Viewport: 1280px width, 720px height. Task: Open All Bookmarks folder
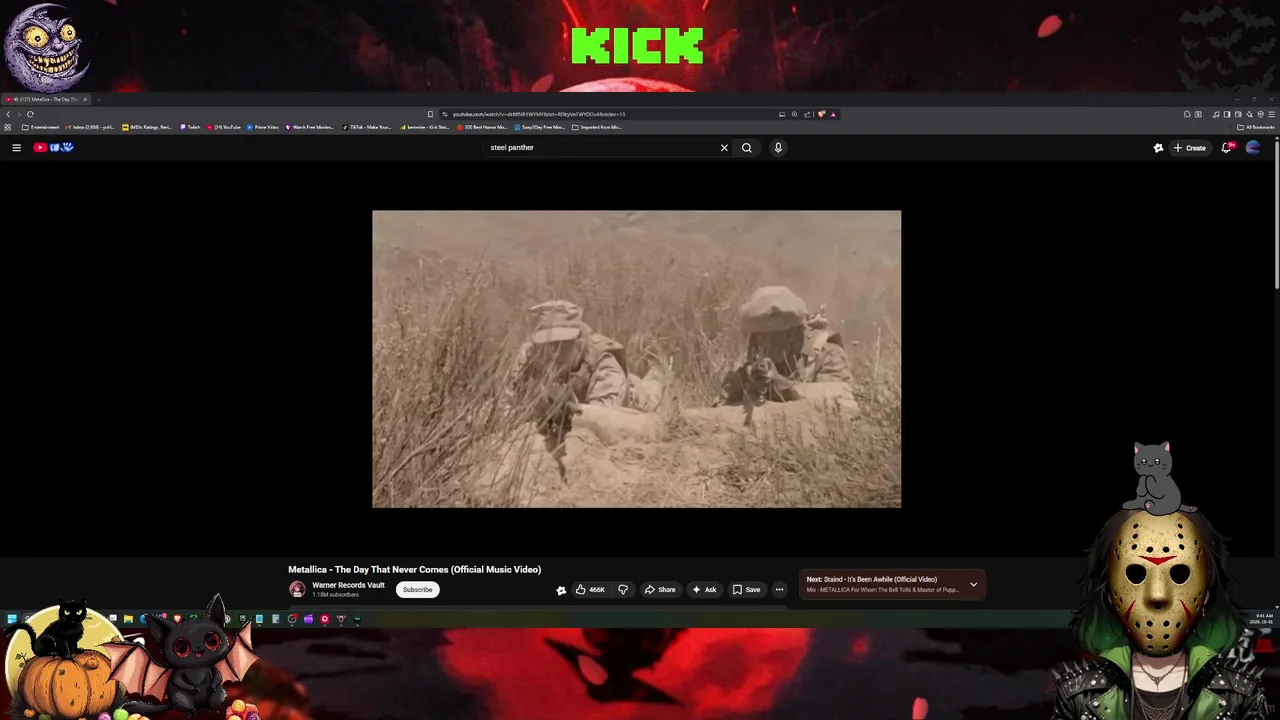(1255, 127)
